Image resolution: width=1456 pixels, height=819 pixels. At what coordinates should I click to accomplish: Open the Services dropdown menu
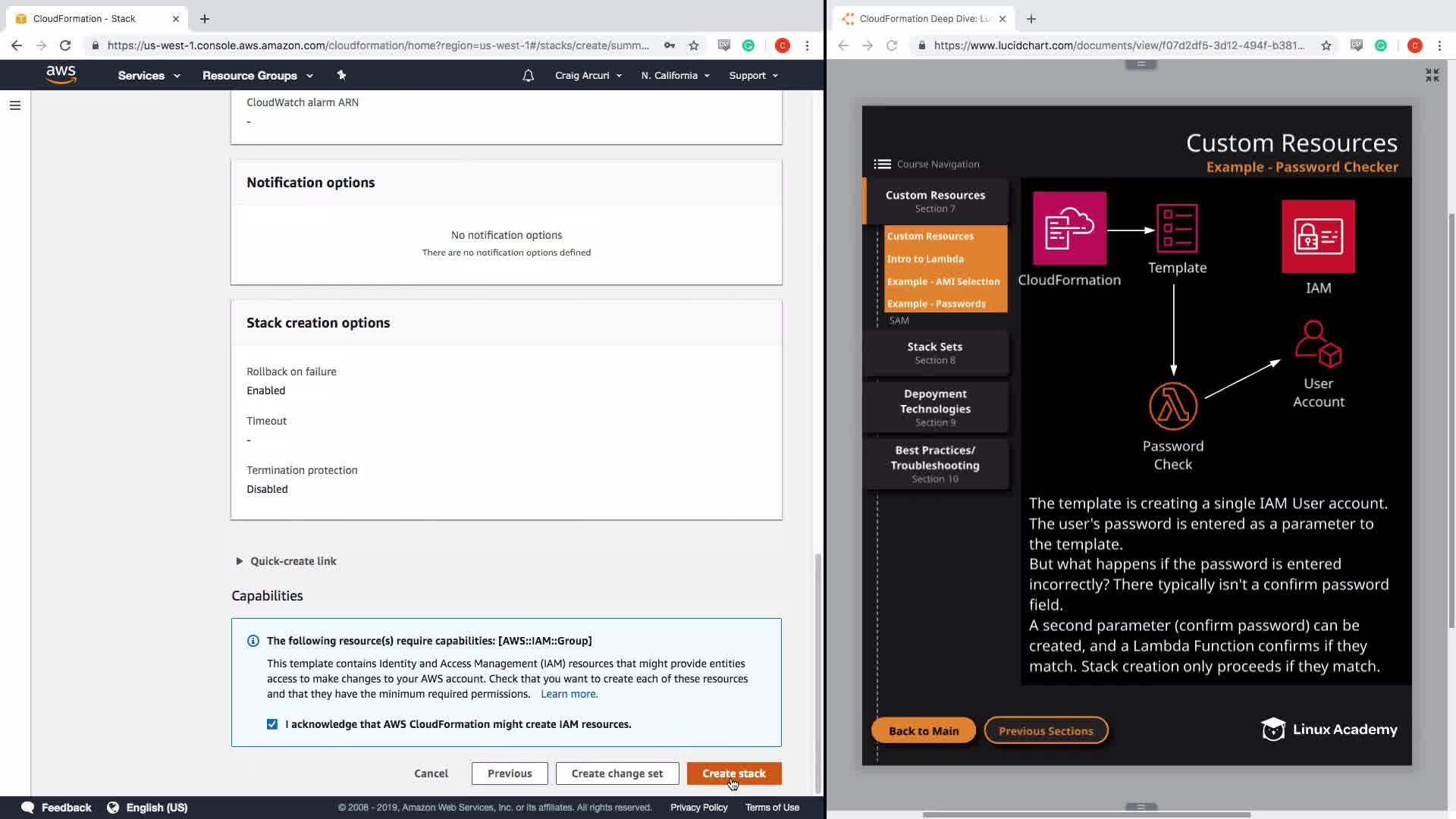tap(149, 76)
